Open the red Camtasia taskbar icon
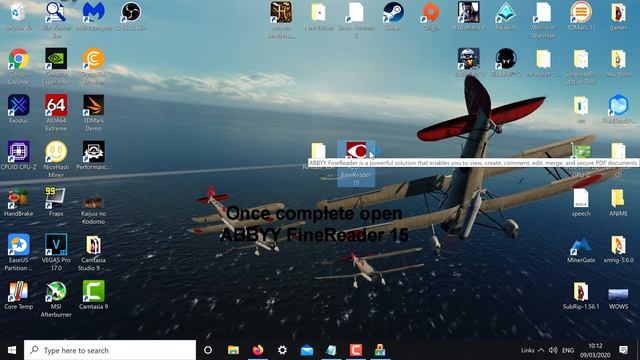Image resolution: width=640 pixels, height=360 pixels. click(x=356, y=350)
